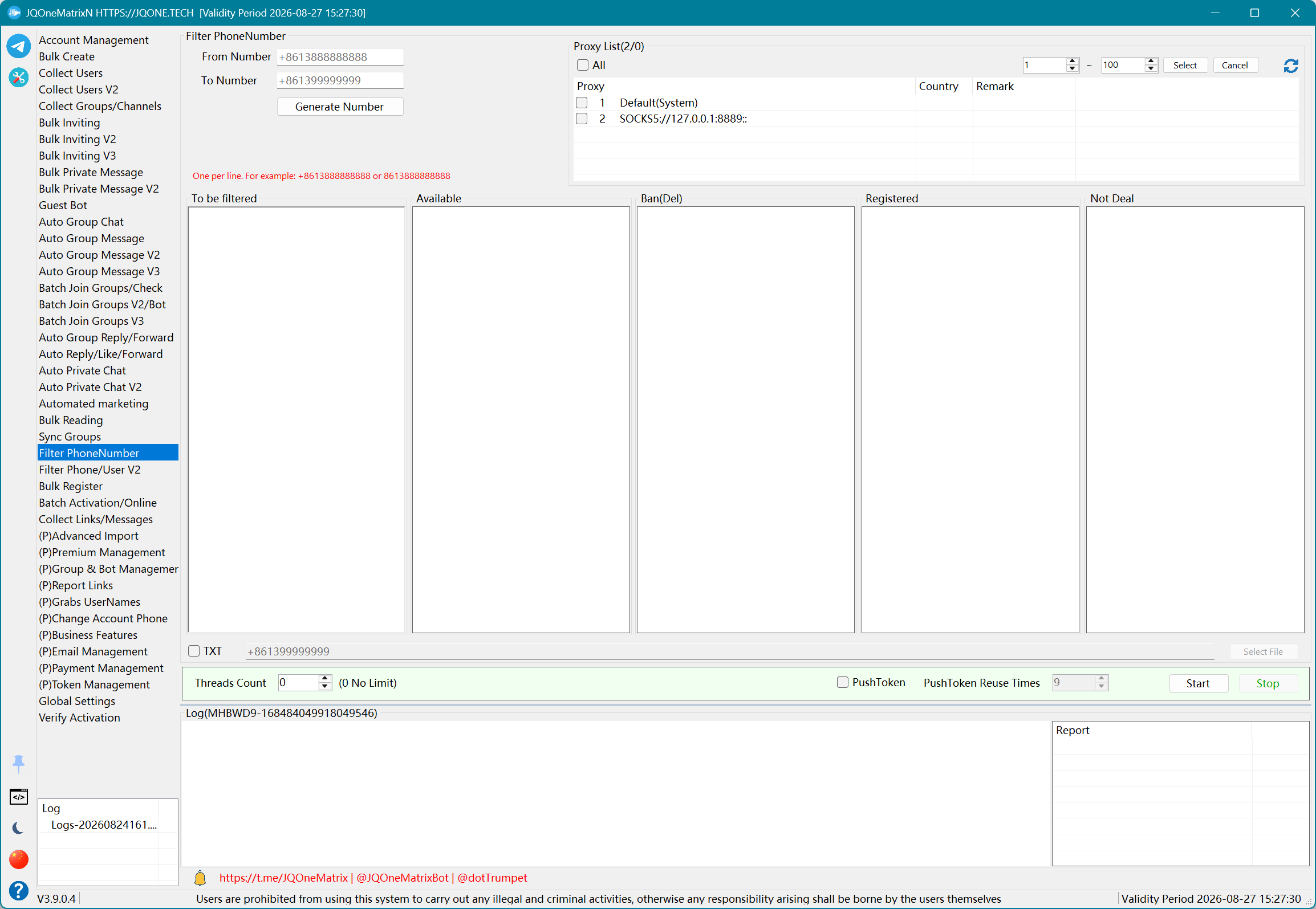Start the phone number filtering
This screenshot has width=1316, height=909.
coord(1198,683)
